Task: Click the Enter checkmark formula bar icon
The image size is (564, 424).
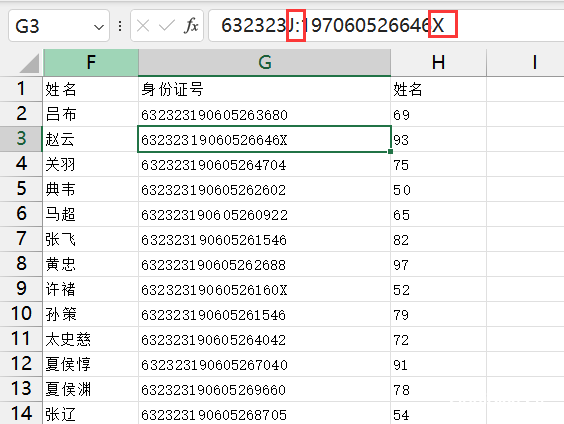Action: (167, 26)
